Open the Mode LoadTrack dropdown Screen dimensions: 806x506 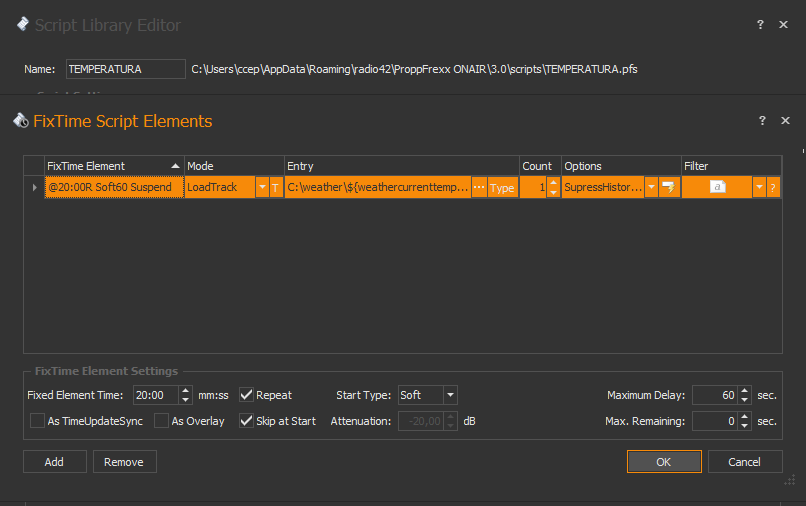(x=262, y=187)
